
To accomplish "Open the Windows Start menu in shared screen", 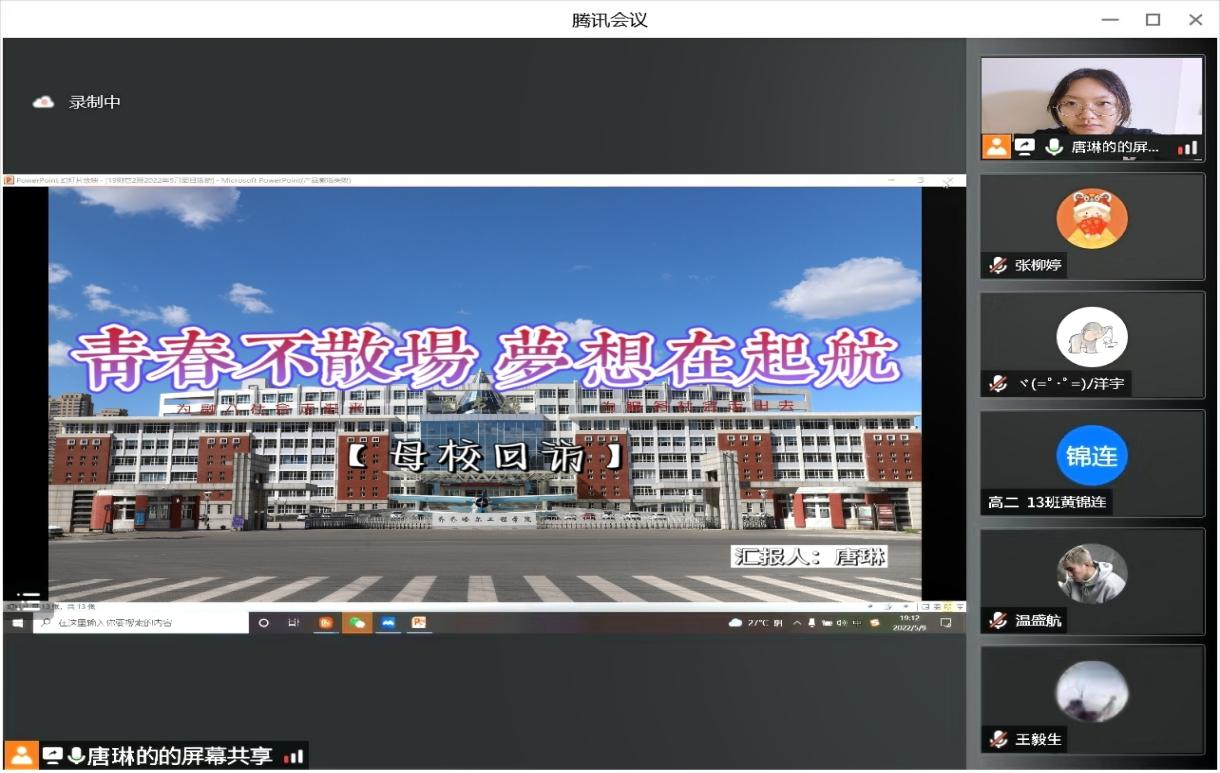I will point(17,622).
